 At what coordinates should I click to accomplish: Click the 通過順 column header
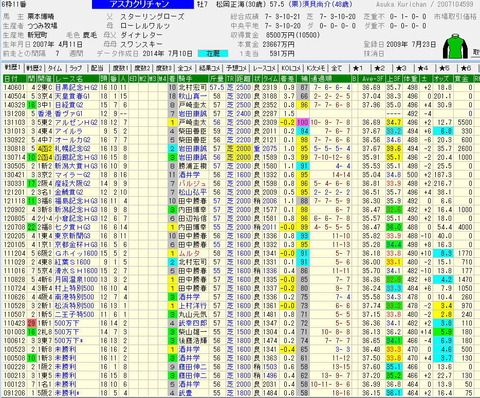pos(330,79)
